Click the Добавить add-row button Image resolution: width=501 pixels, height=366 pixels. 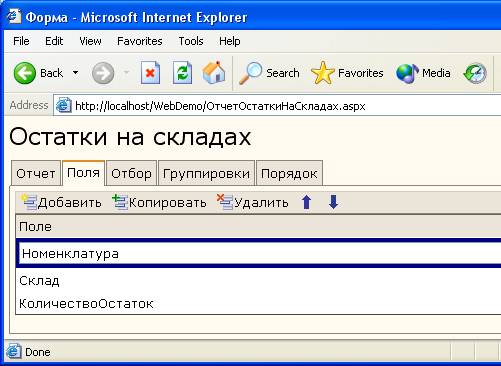[x=62, y=202]
